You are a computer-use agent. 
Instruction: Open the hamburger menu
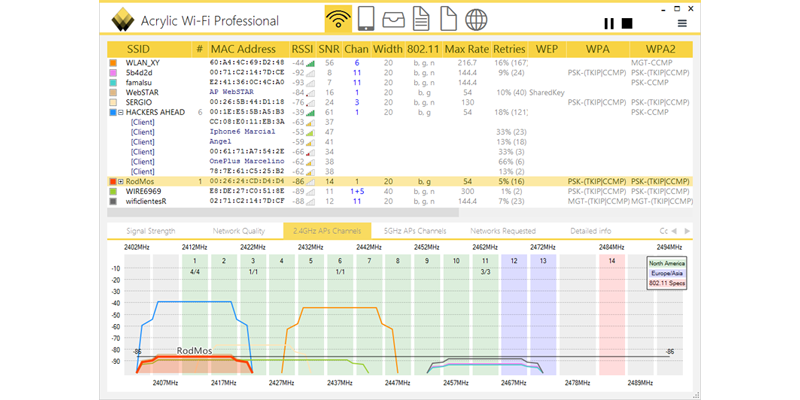(682, 22)
